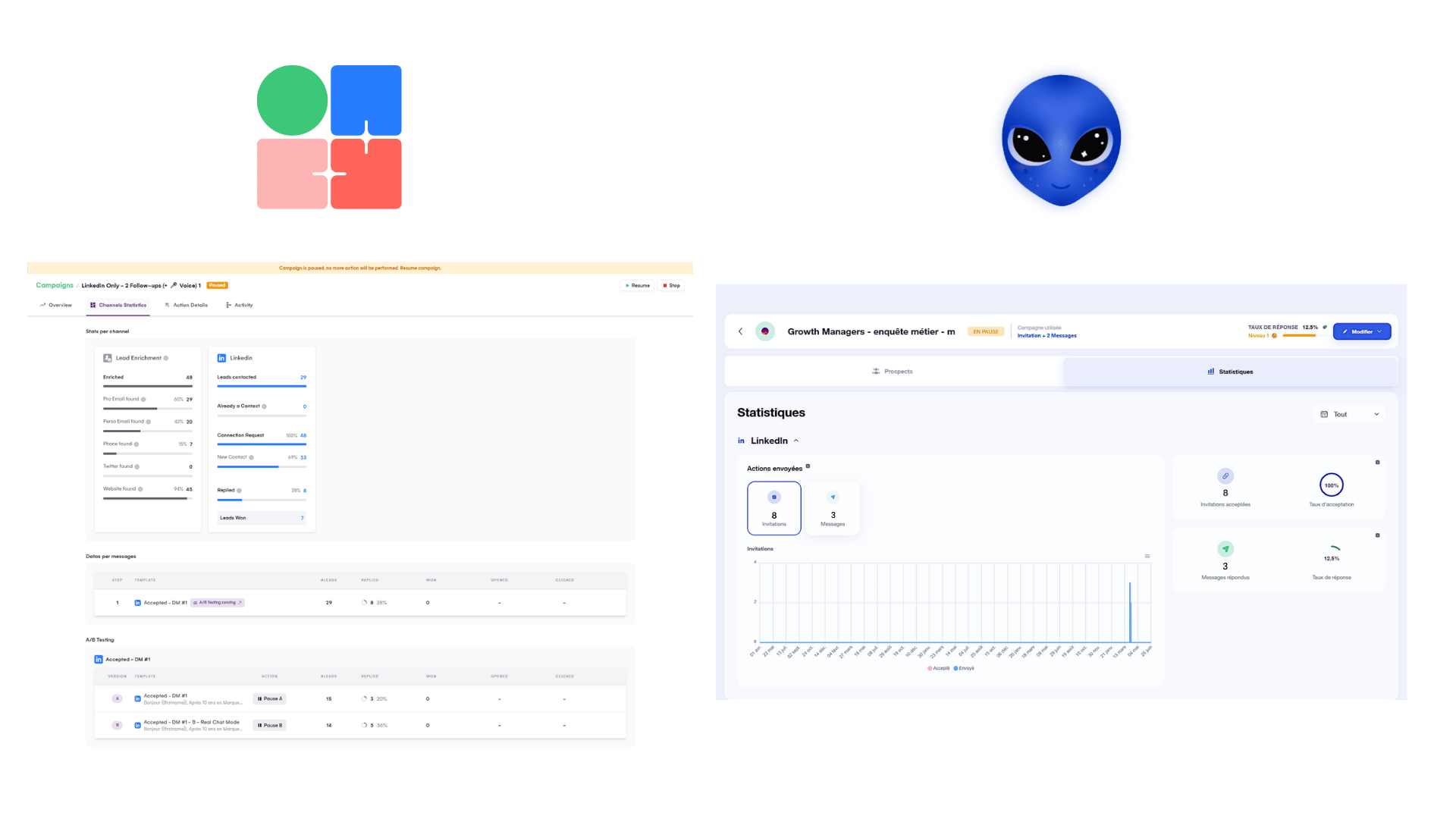Open the Campaigns breadcrumb link

click(55, 286)
